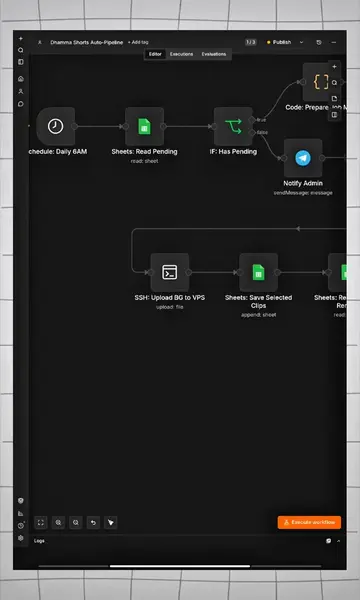This screenshot has height=600, width=360.
Task: Click the user icon beside workflow name
Action: click(x=40, y=42)
